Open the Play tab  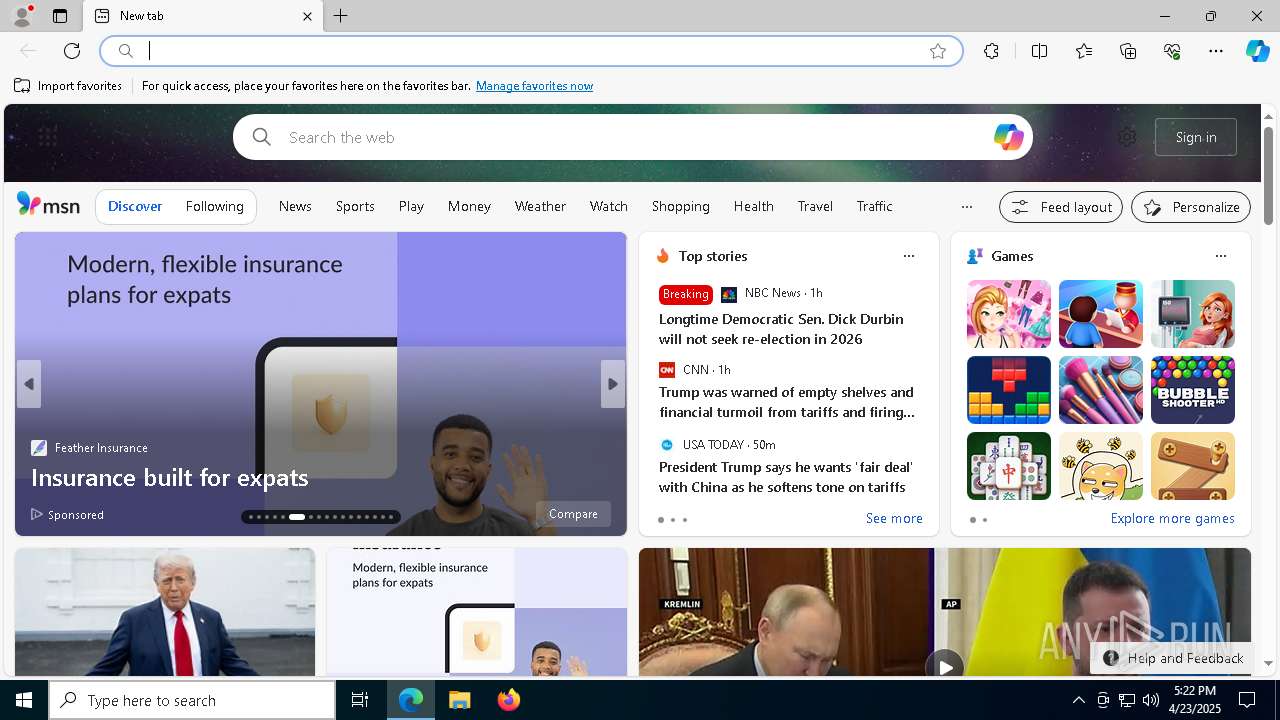pyautogui.click(x=411, y=206)
